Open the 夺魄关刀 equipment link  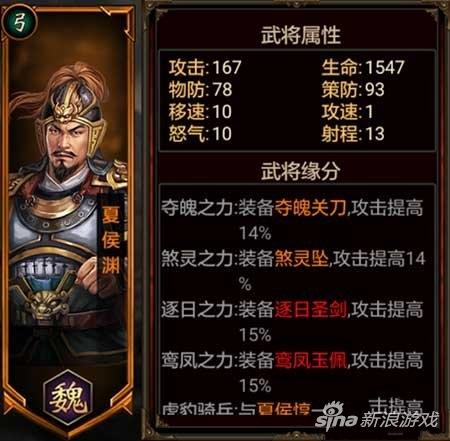311,208
